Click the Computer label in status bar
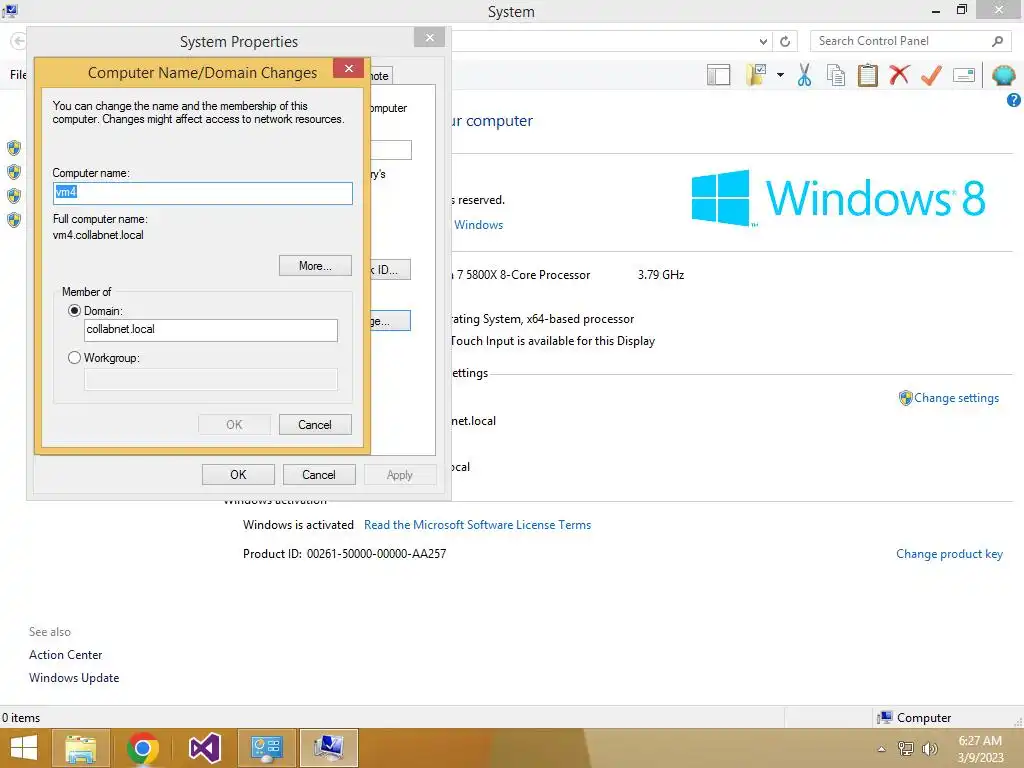The height and width of the screenshot is (768, 1024). click(923, 718)
